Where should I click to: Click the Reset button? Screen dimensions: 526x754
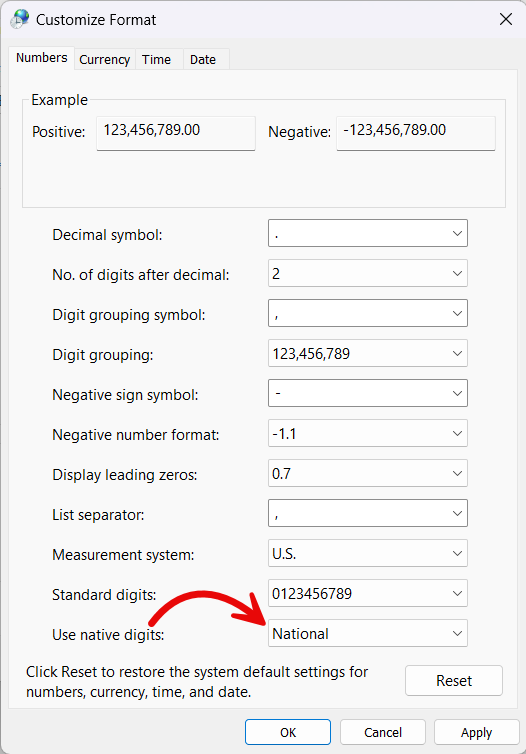[454, 680]
